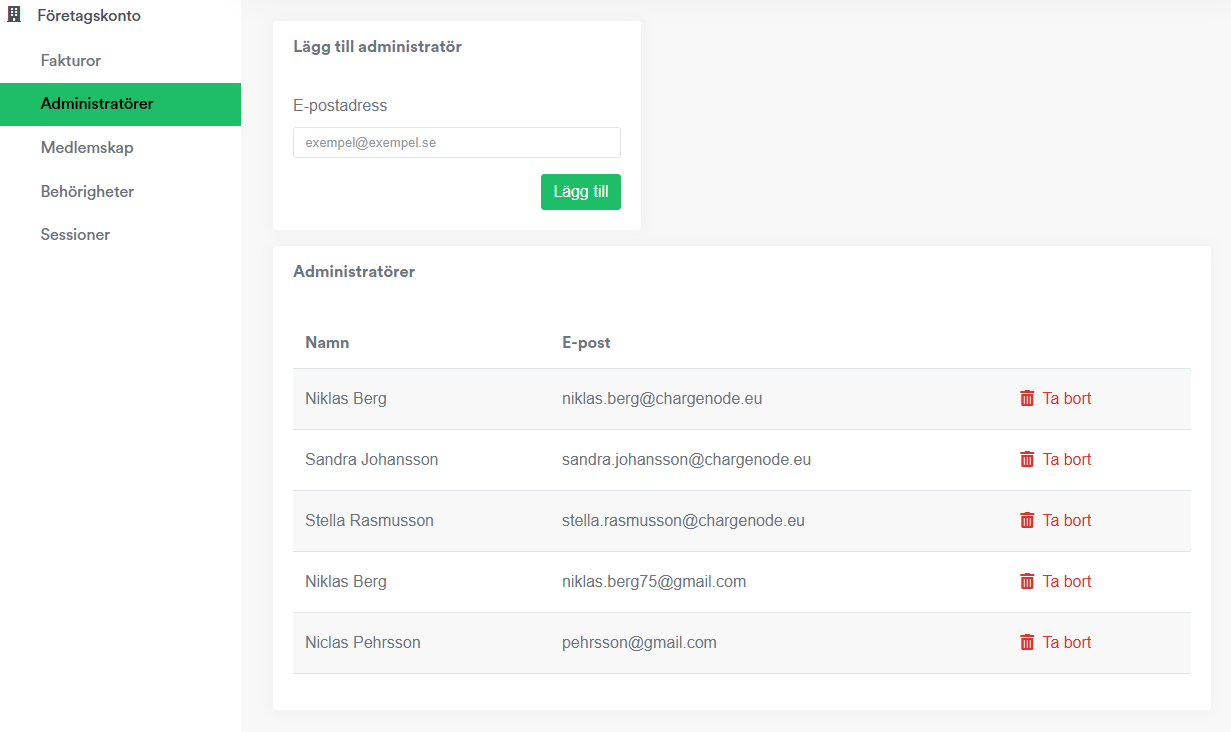
Task: Go to Medlemskap in the sidebar
Action: tap(87, 148)
